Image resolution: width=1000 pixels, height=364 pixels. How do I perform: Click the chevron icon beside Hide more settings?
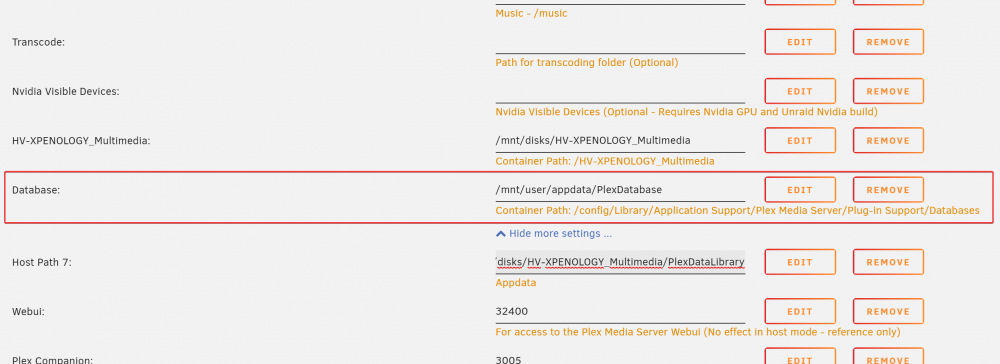(x=501, y=233)
